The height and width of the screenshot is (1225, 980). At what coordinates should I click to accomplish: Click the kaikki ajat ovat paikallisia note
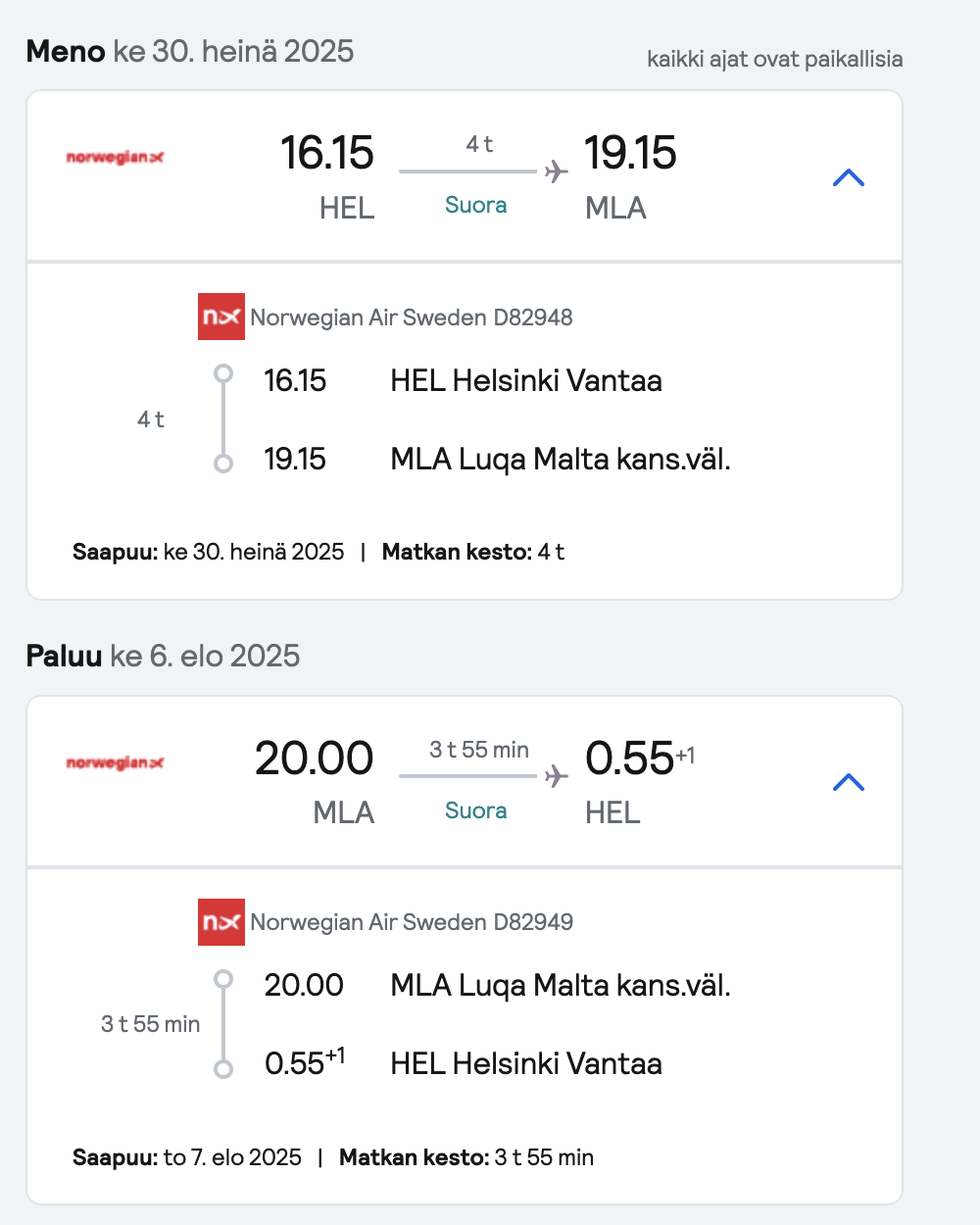pyautogui.click(x=775, y=59)
